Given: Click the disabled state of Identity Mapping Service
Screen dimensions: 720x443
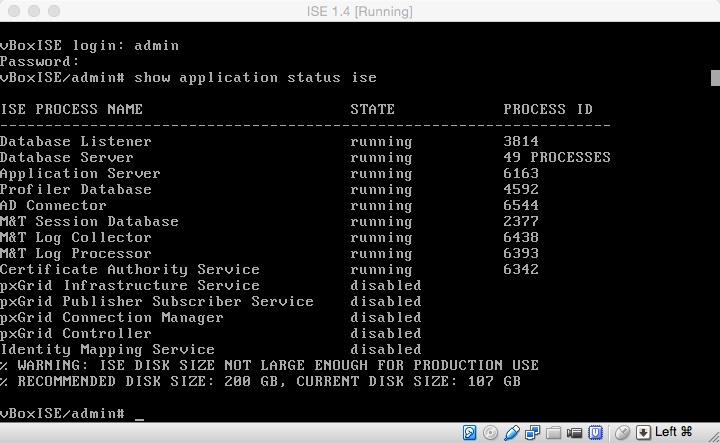Looking at the screenshot, I should 386,349.
